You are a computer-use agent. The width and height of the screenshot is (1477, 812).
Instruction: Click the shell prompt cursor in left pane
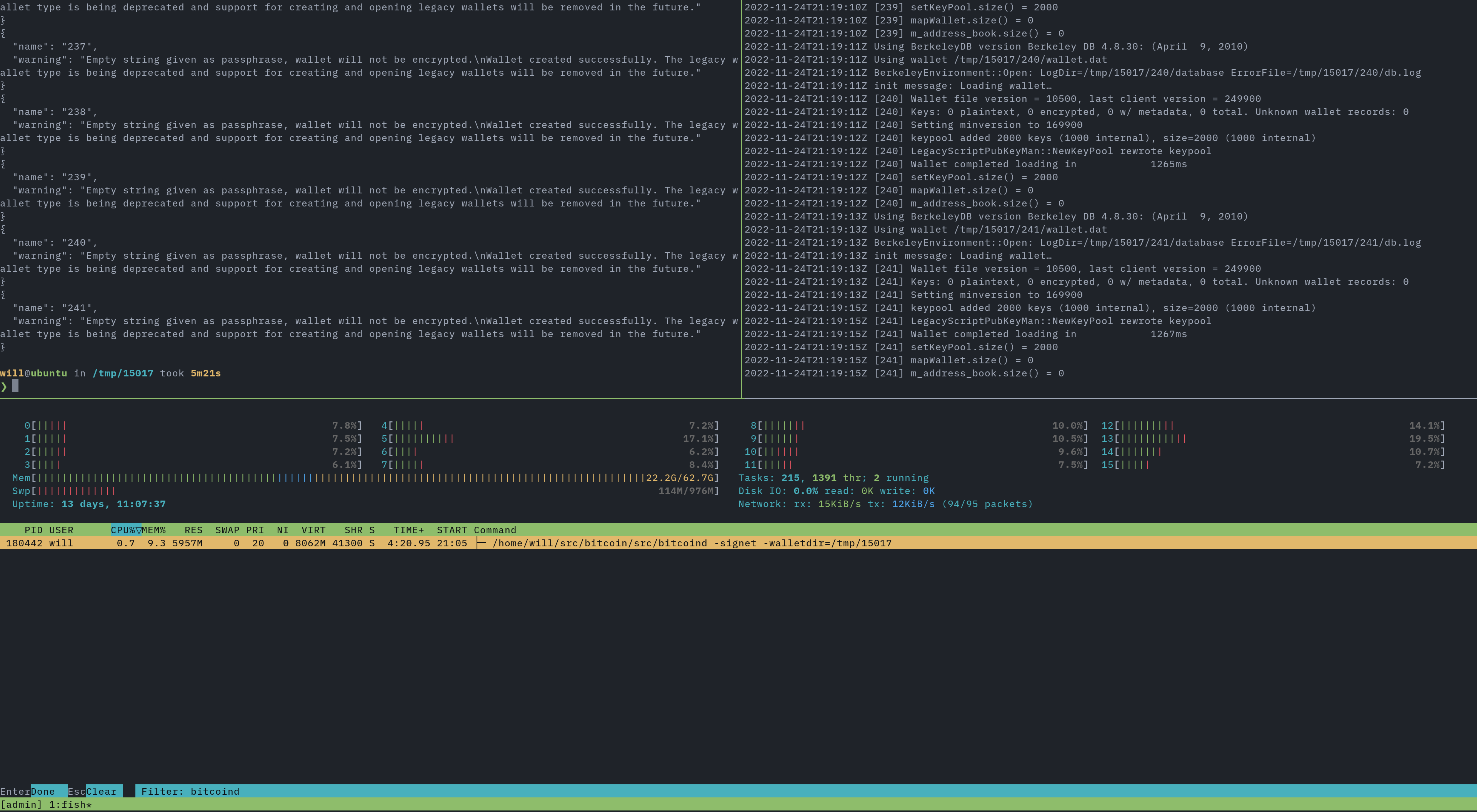tap(15, 386)
